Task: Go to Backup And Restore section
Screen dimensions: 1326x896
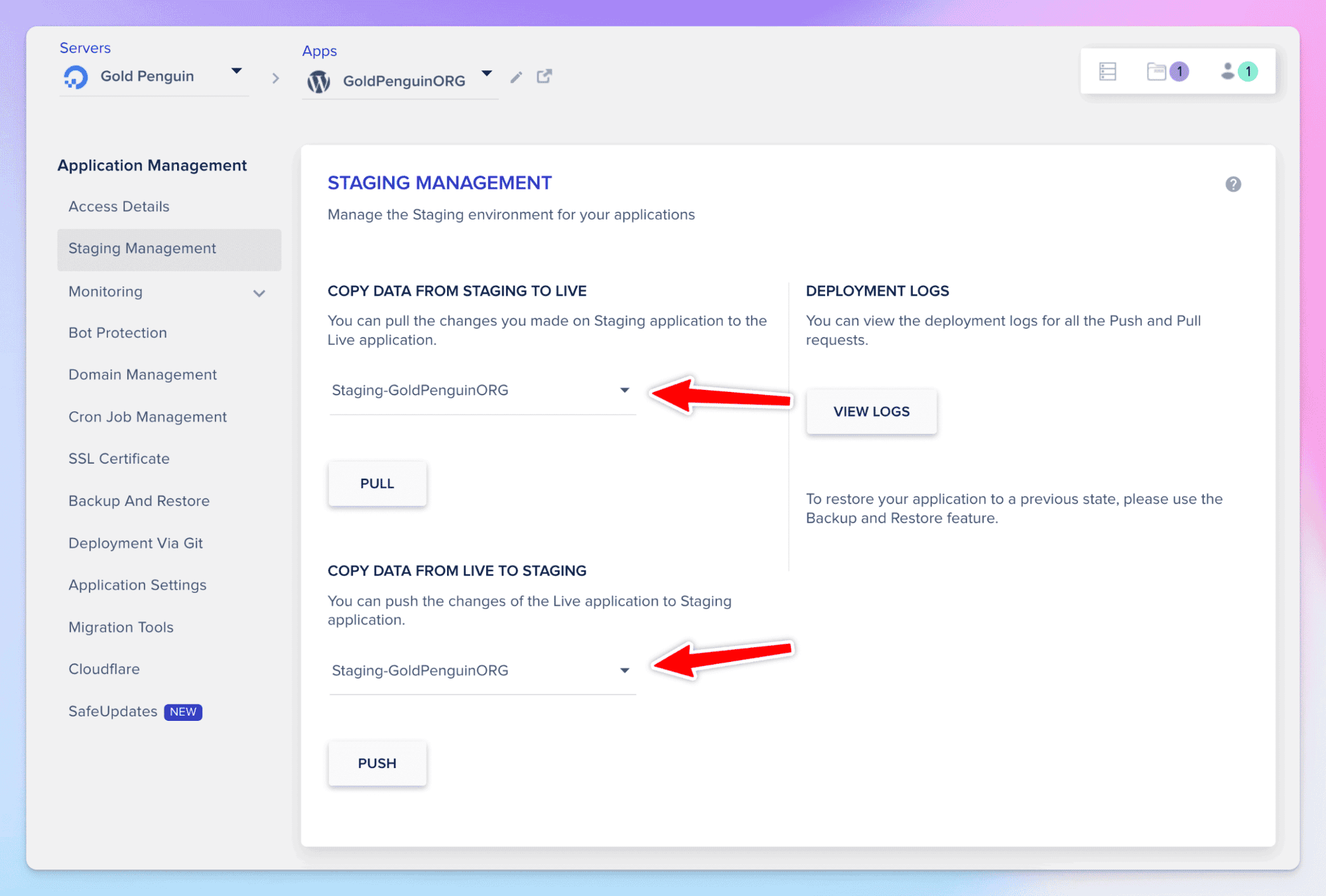Action: [x=139, y=501]
